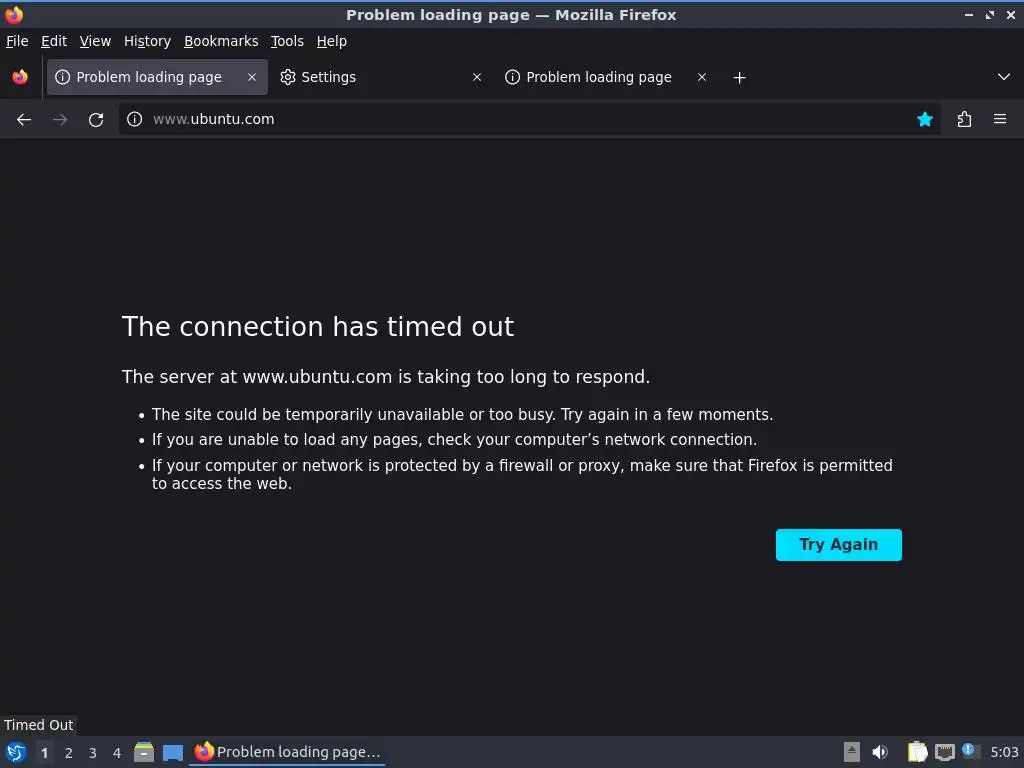Open the update notifier tray icon

click(x=970, y=751)
